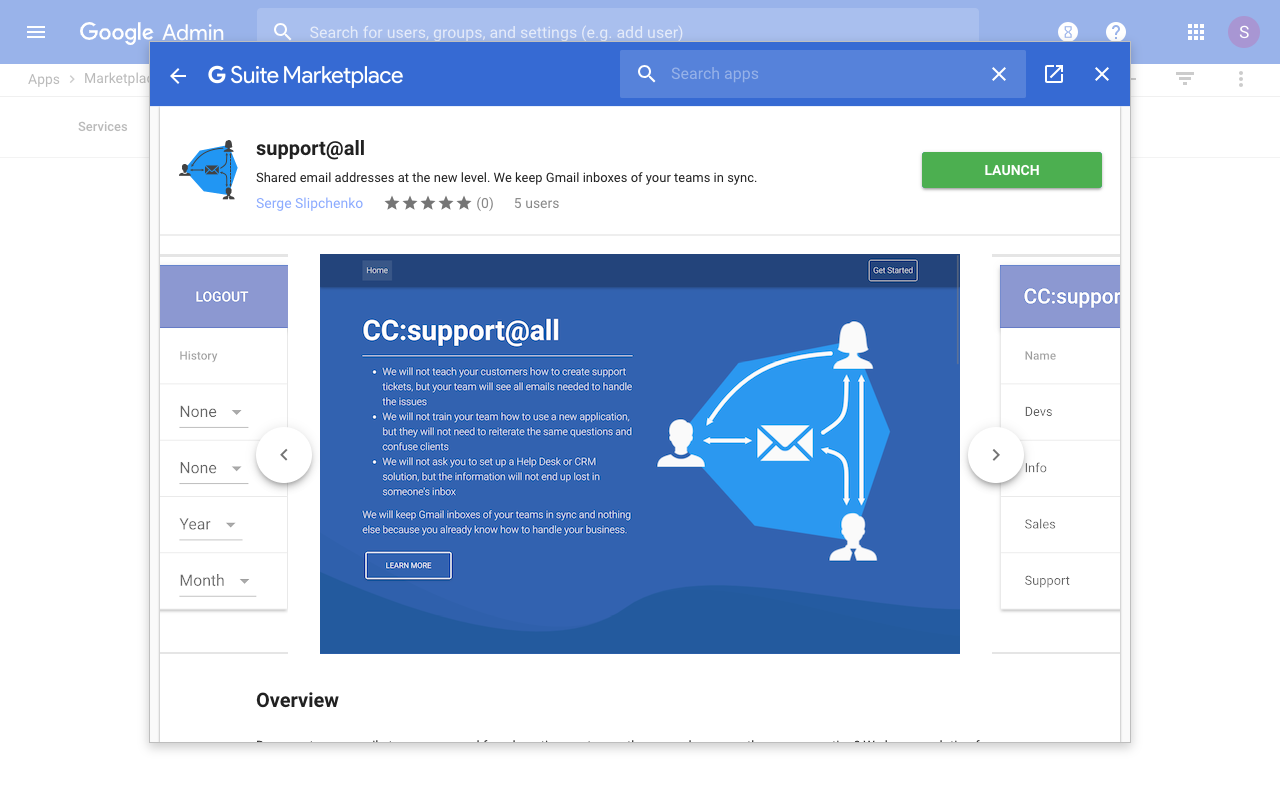Click the Services label
The height and width of the screenshot is (800, 1280).
coord(103,127)
